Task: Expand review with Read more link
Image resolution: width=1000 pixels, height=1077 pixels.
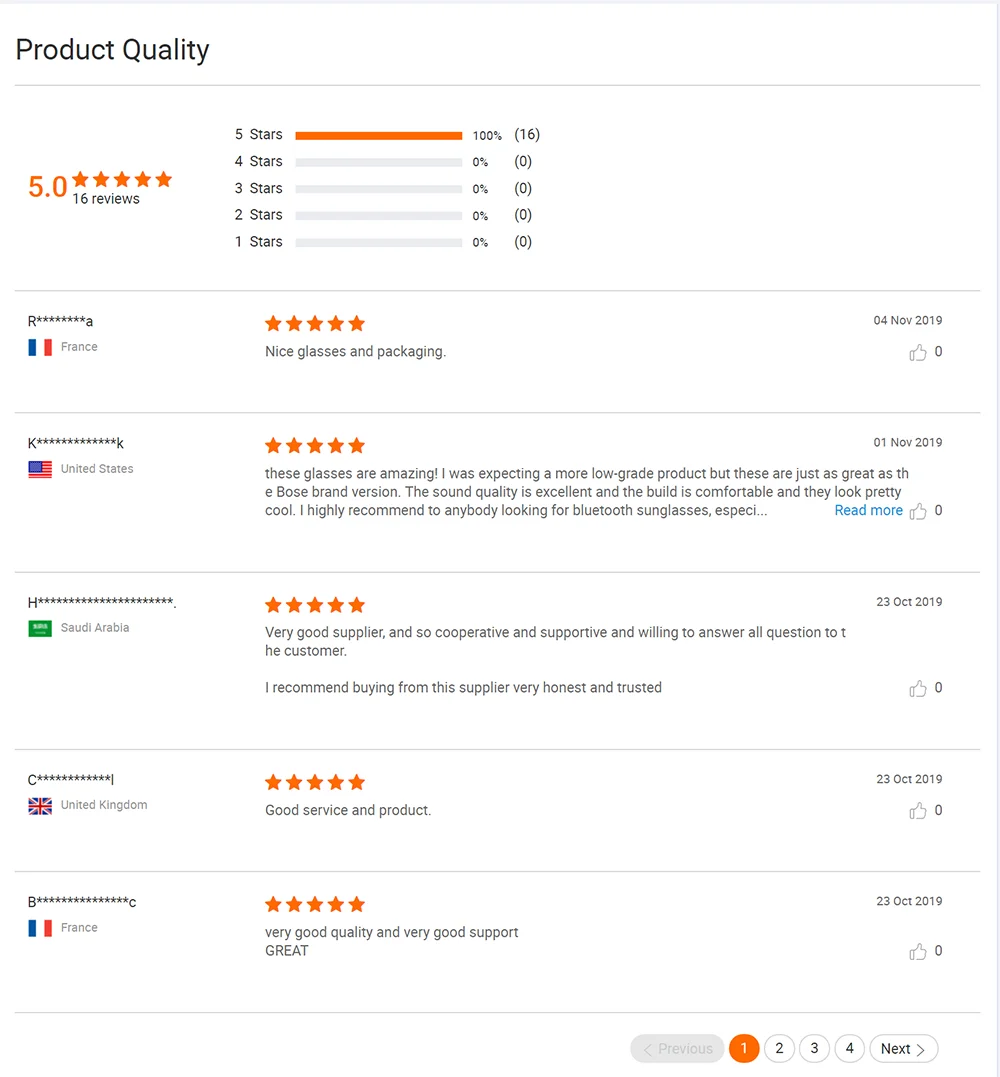Action: (x=868, y=510)
